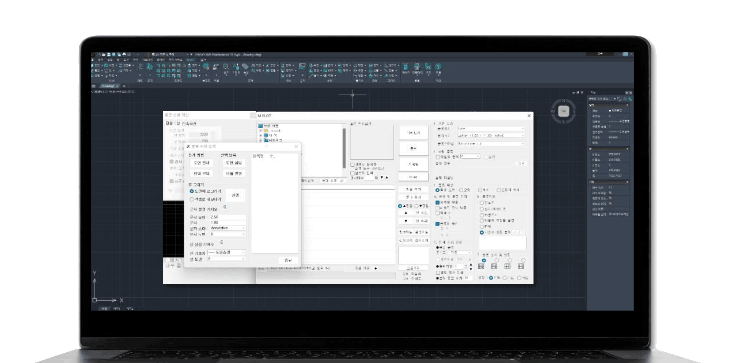This screenshot has width=737, height=363.
Task: Open the second dropdown at M-PLOT top right
Action: click(x=491, y=135)
